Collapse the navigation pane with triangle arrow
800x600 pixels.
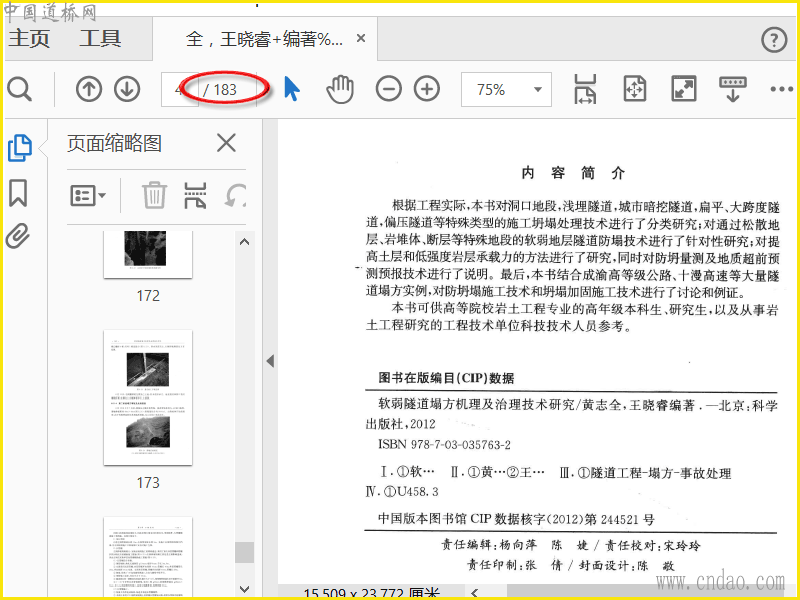[270, 361]
